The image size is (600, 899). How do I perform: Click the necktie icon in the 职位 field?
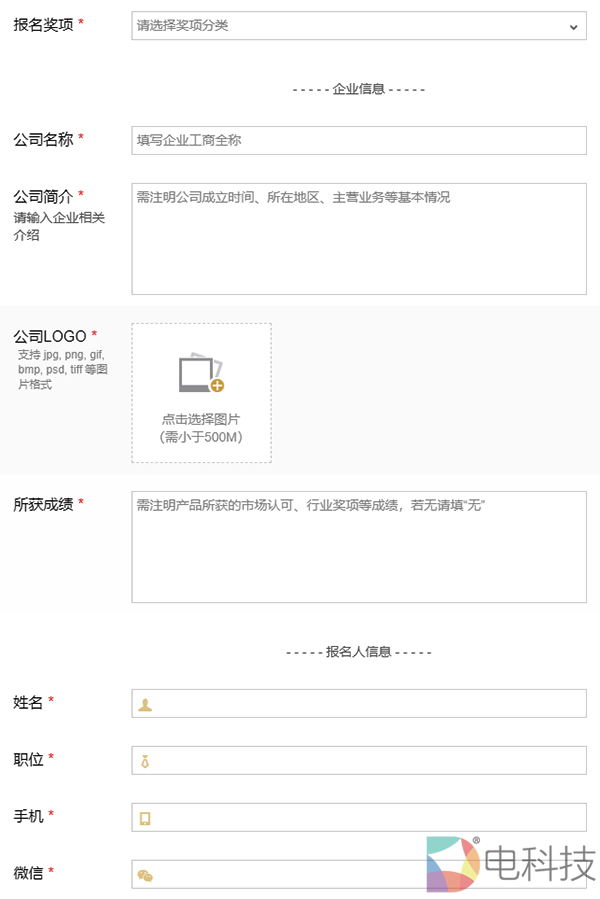pyautogui.click(x=146, y=761)
